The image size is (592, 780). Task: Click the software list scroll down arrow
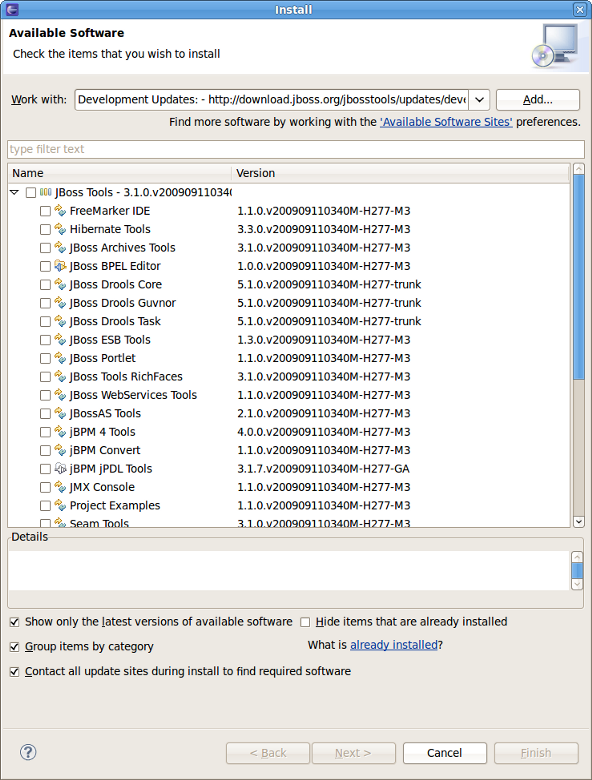coord(579,521)
